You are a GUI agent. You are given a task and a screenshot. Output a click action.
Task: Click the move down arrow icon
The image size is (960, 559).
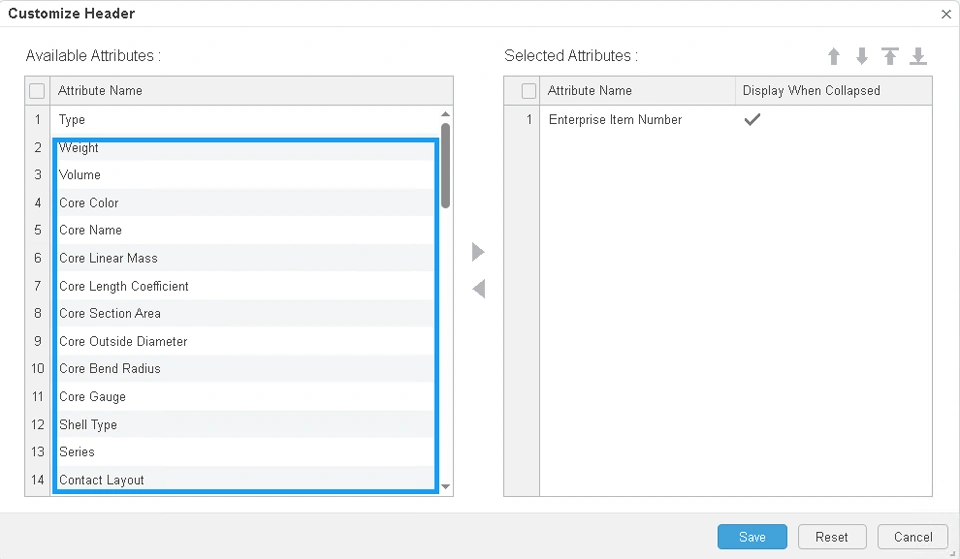point(862,57)
